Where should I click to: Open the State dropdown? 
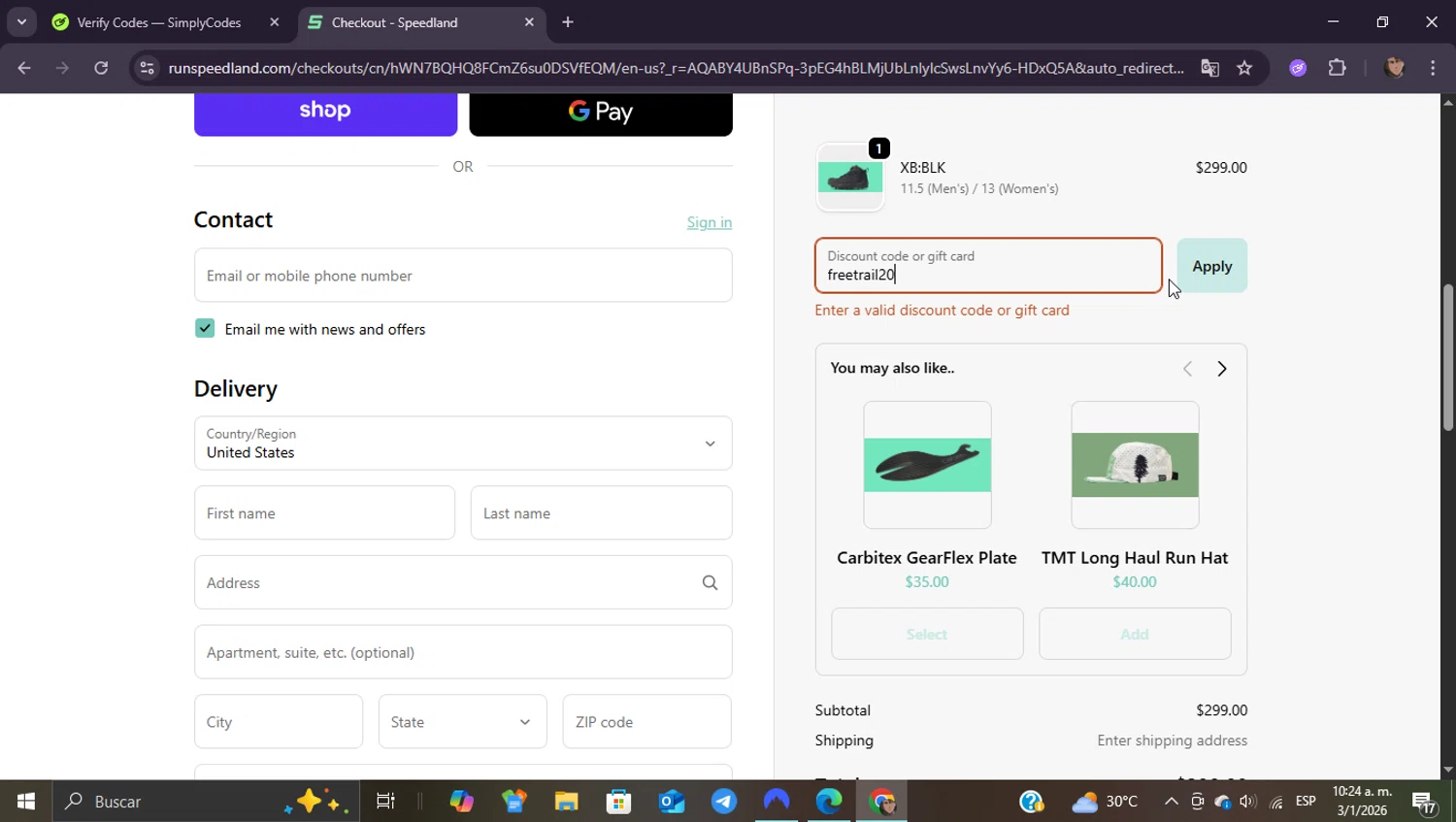click(x=463, y=722)
